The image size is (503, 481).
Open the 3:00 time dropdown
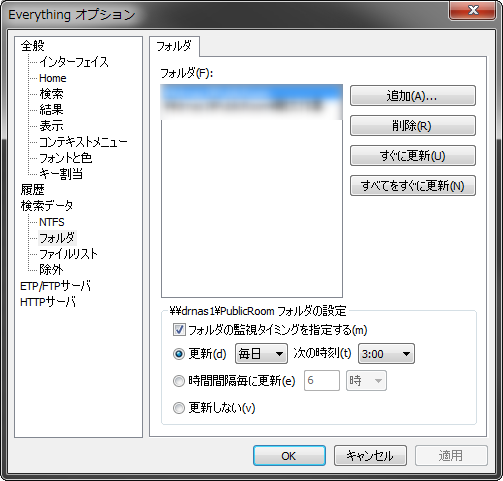[x=386, y=354]
